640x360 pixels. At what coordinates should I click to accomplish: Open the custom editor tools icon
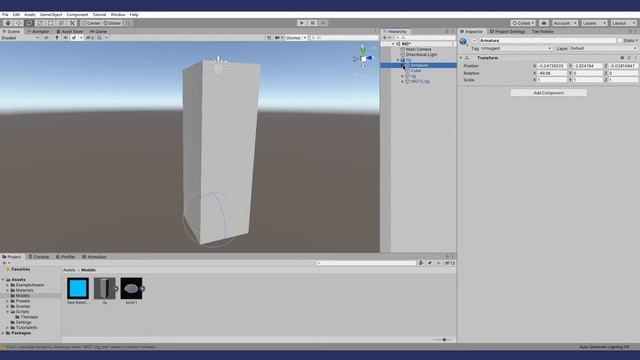(x=72, y=23)
